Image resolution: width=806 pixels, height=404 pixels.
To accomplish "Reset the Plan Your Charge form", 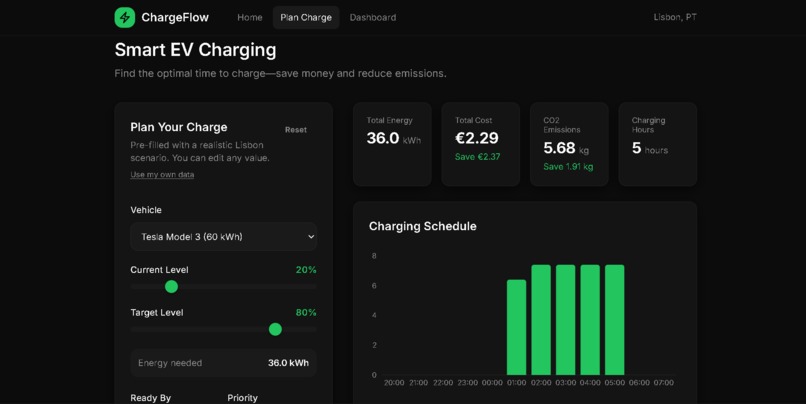I will [296, 130].
